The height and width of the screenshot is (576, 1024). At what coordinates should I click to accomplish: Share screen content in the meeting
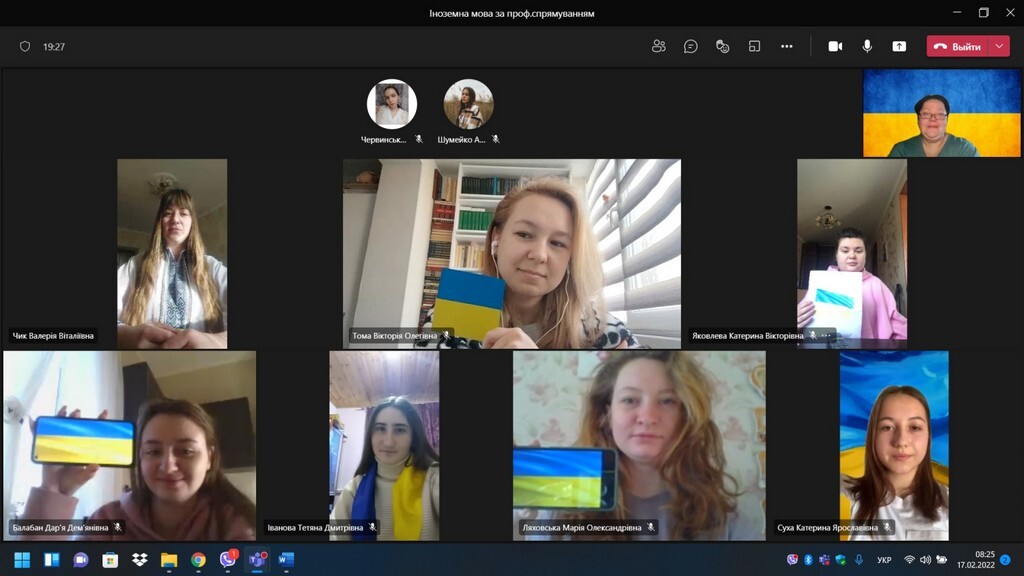[899, 46]
